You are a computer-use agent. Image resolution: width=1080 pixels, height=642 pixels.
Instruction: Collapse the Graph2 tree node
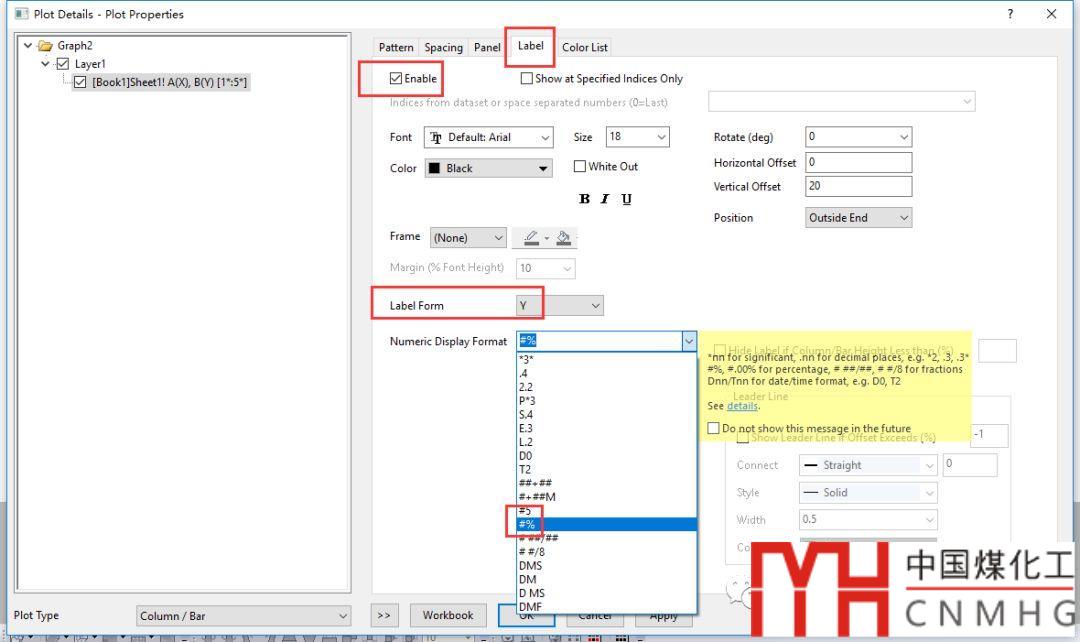click(28, 45)
